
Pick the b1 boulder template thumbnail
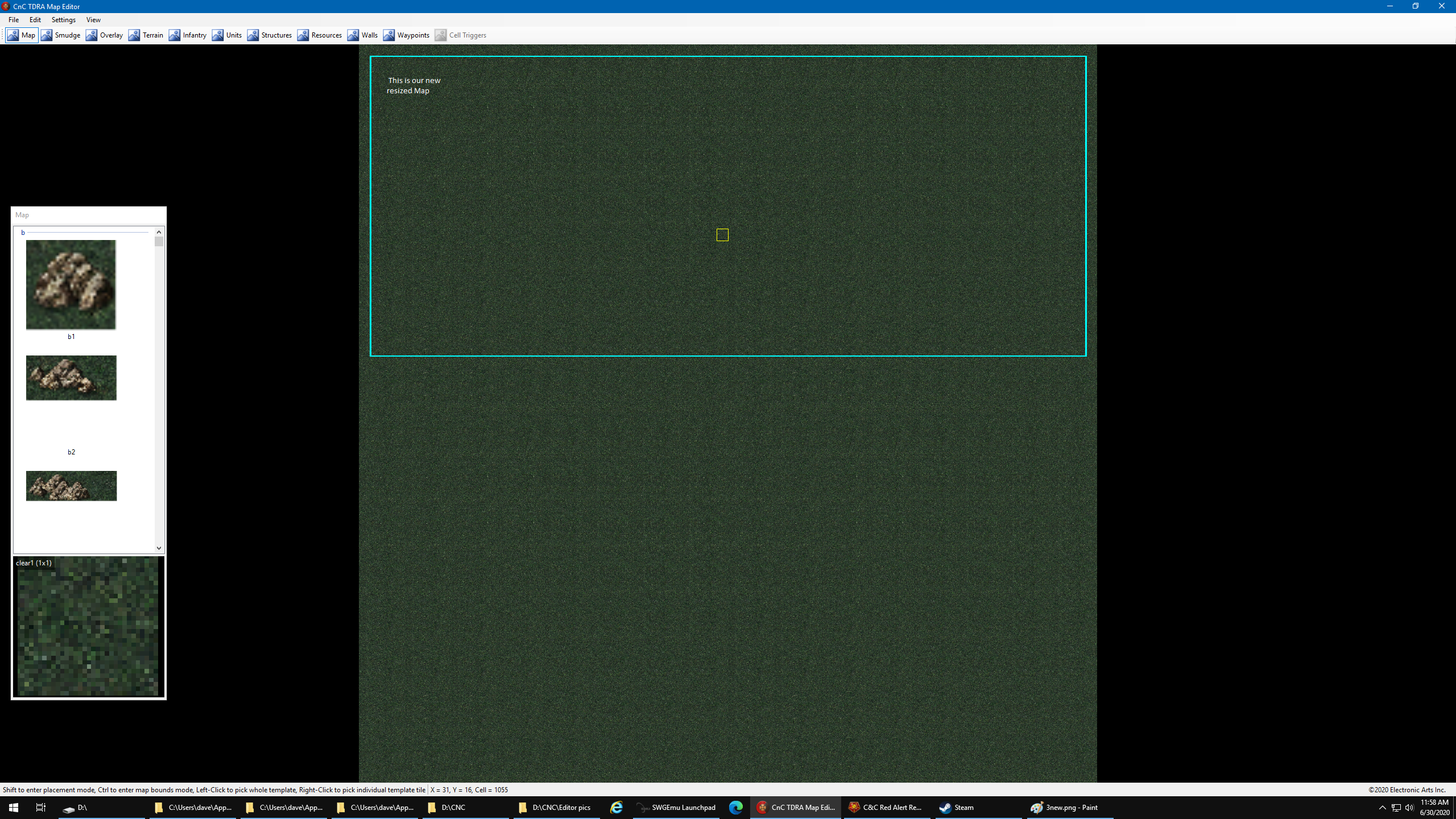[71, 284]
